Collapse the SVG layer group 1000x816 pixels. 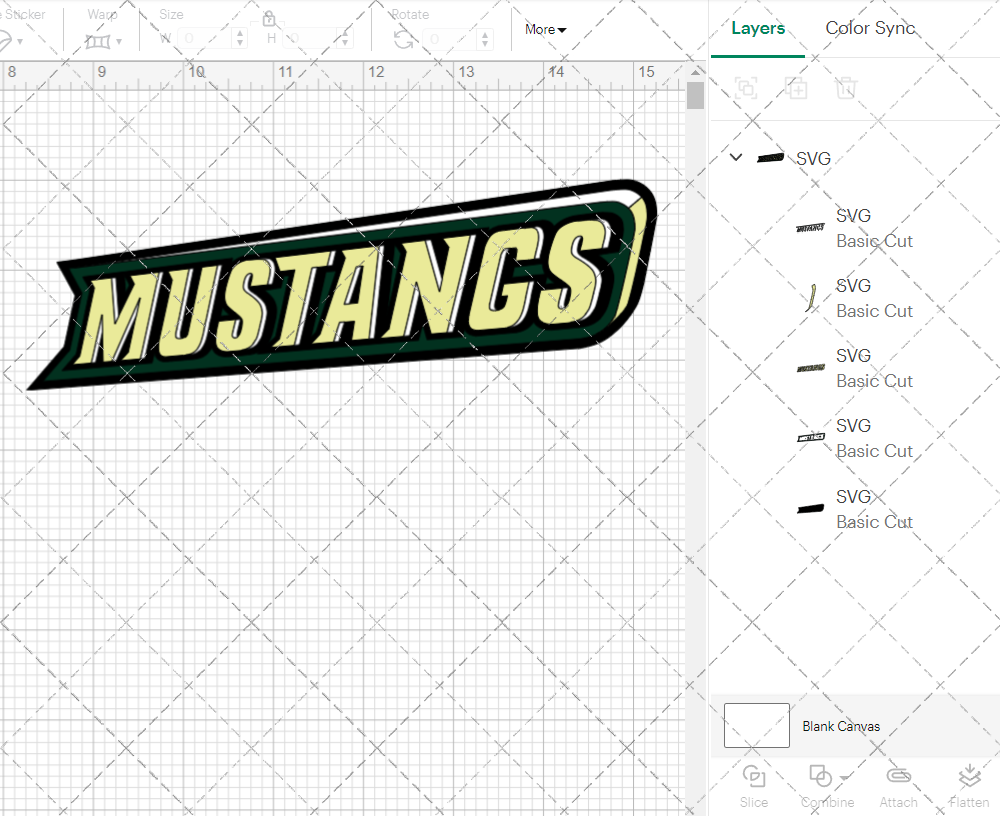[x=736, y=157]
